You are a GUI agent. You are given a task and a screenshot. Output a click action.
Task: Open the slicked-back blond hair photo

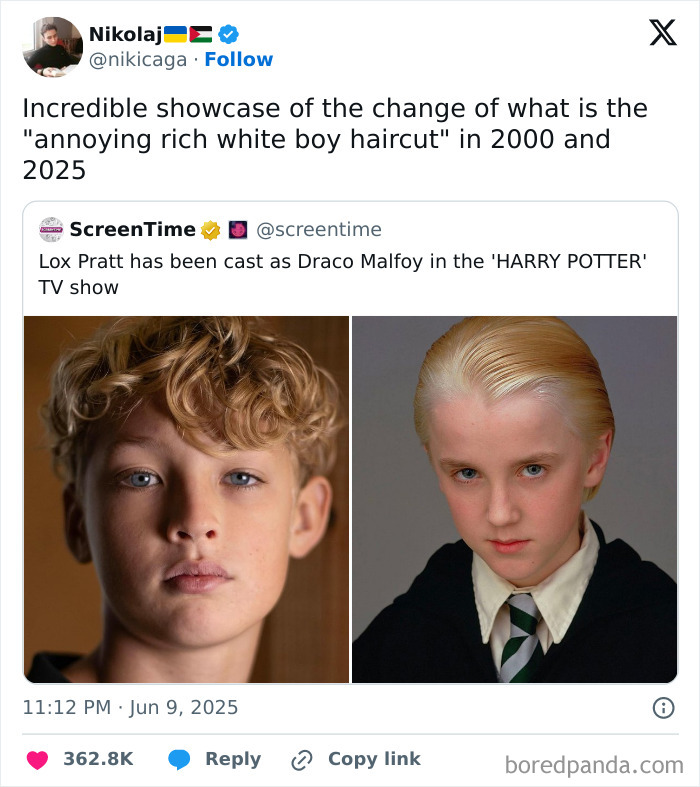click(x=514, y=500)
